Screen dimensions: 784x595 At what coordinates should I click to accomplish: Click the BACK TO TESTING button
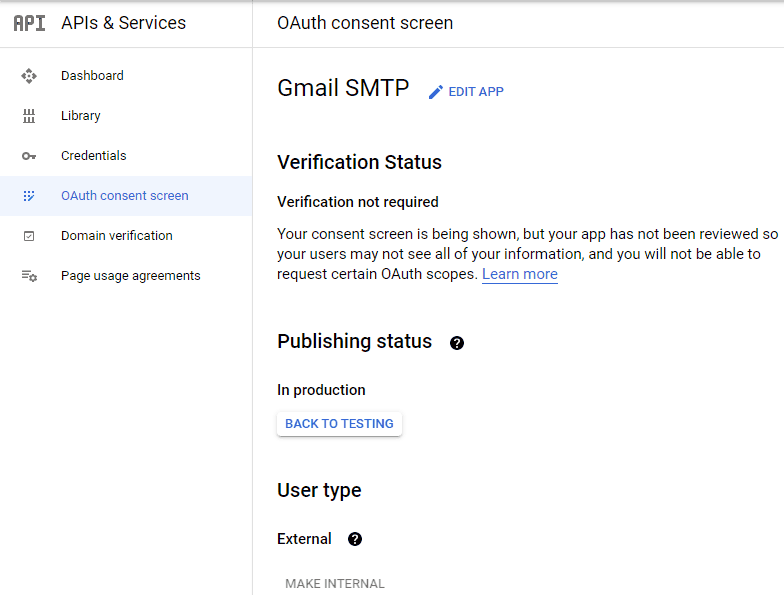tap(340, 424)
